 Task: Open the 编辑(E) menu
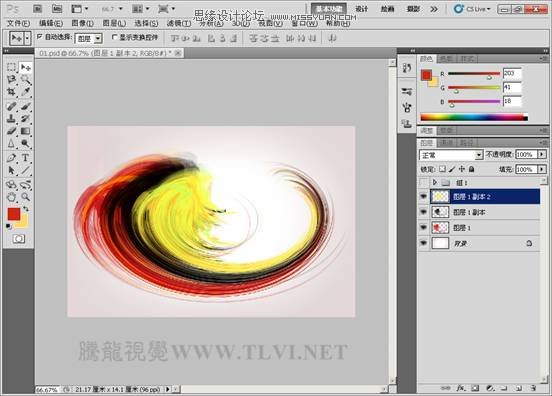point(51,23)
